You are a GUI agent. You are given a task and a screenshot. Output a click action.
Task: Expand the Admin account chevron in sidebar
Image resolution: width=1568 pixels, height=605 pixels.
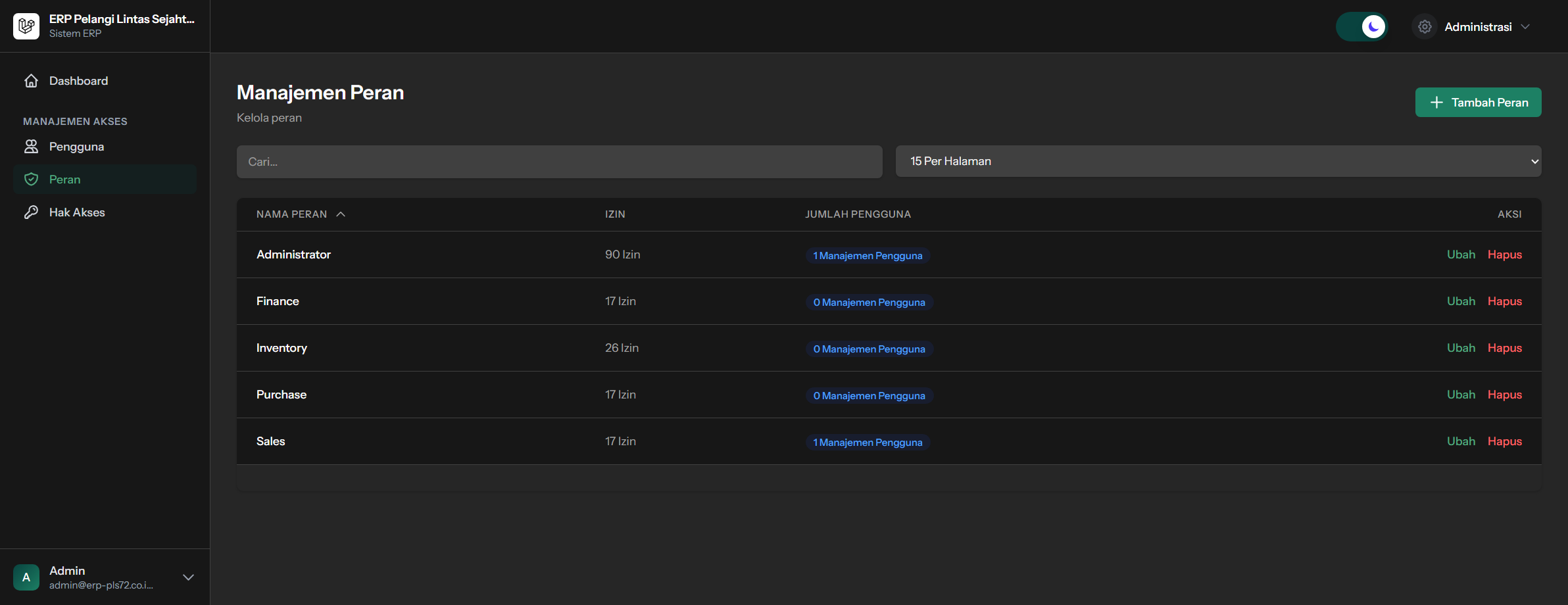pyautogui.click(x=188, y=577)
